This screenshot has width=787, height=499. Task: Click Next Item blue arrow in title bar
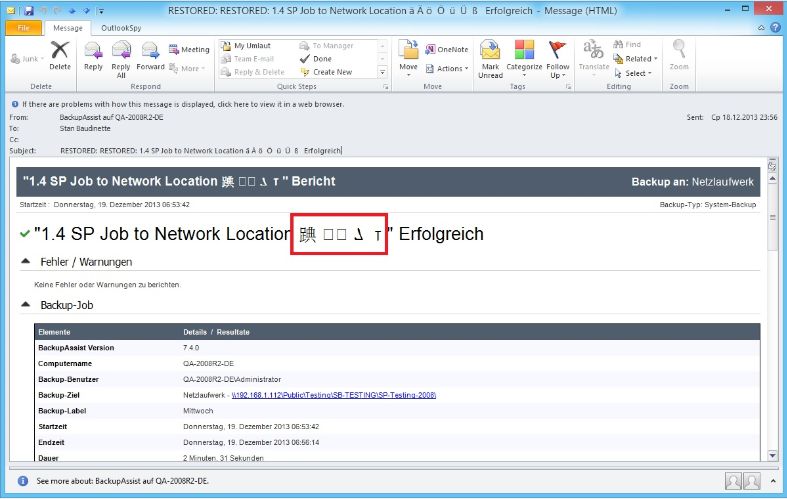87,11
